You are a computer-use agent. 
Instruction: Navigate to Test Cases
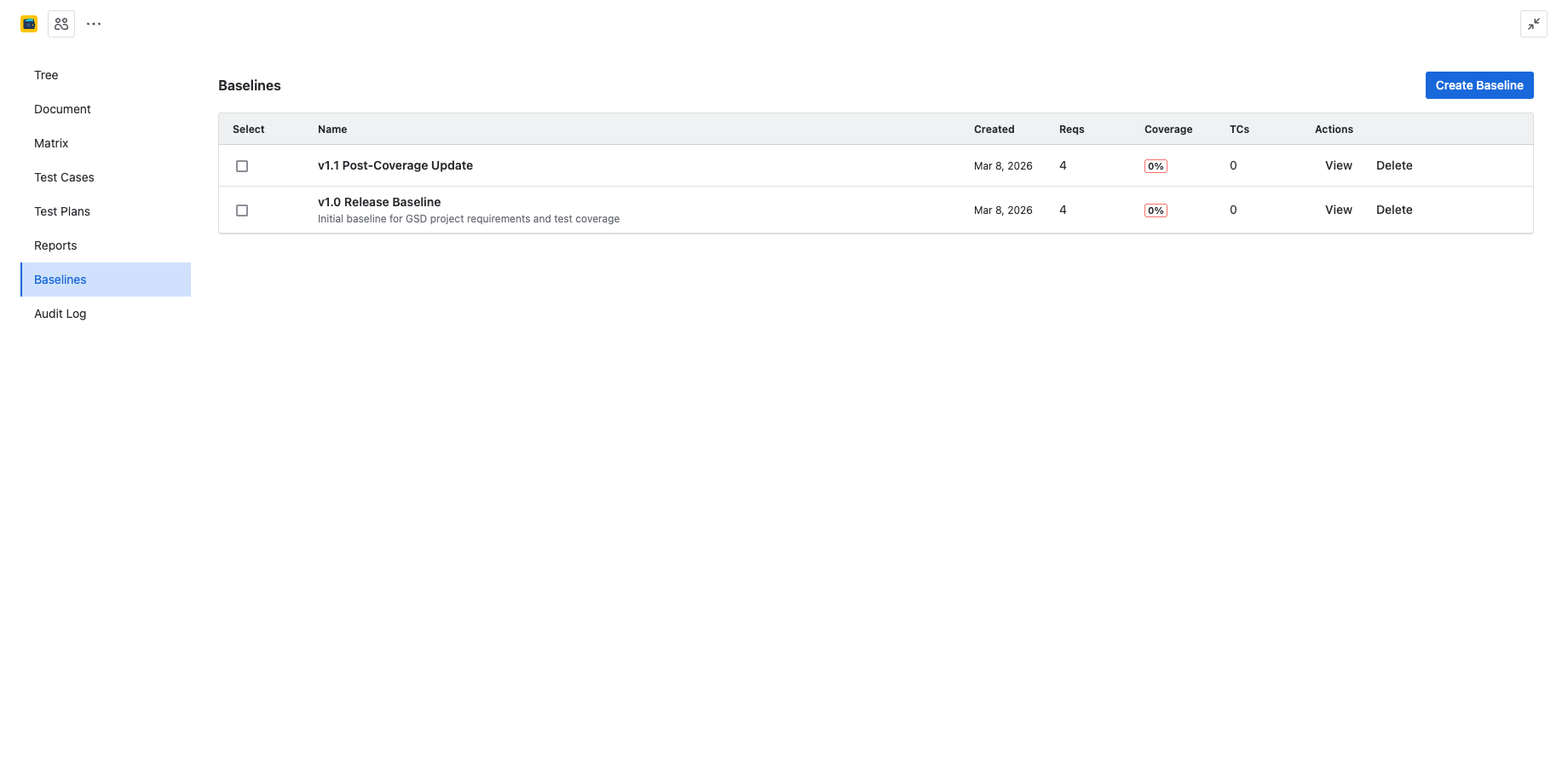64,177
